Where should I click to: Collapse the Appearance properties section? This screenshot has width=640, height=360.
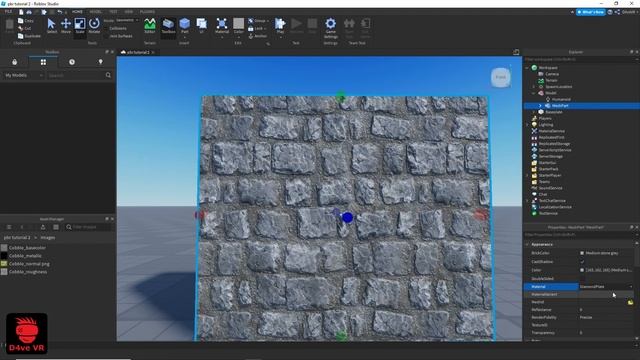pos(527,244)
